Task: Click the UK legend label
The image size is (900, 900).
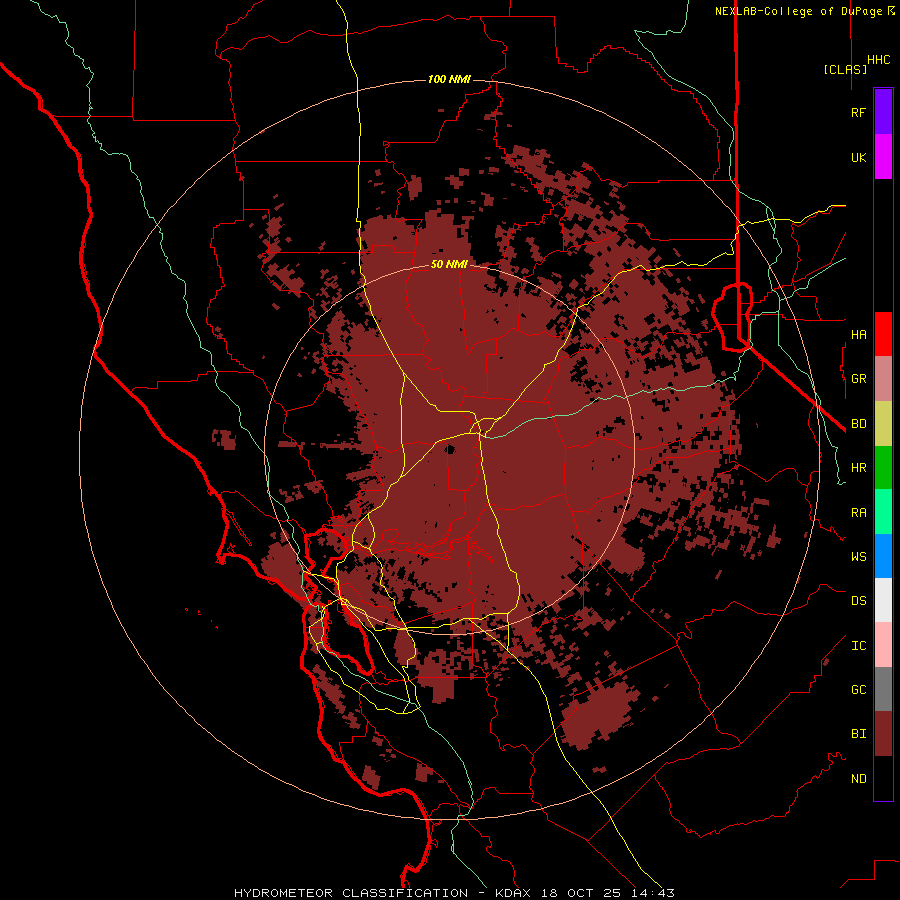Action: [858, 157]
